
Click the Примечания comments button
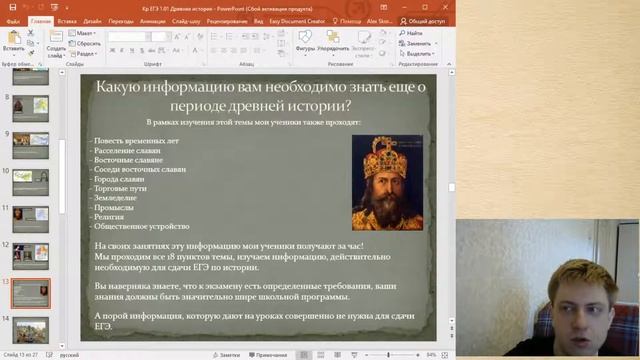[268, 355]
